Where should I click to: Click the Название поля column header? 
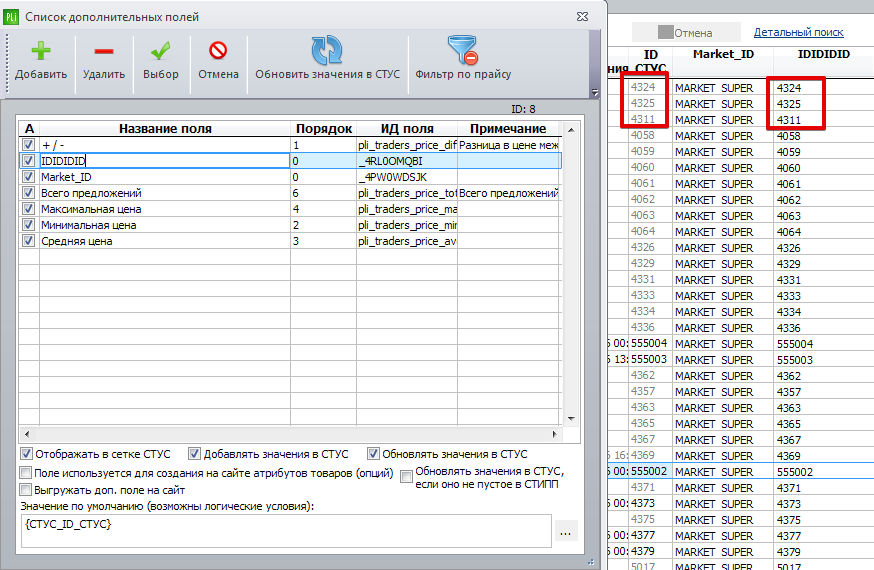coord(165,129)
